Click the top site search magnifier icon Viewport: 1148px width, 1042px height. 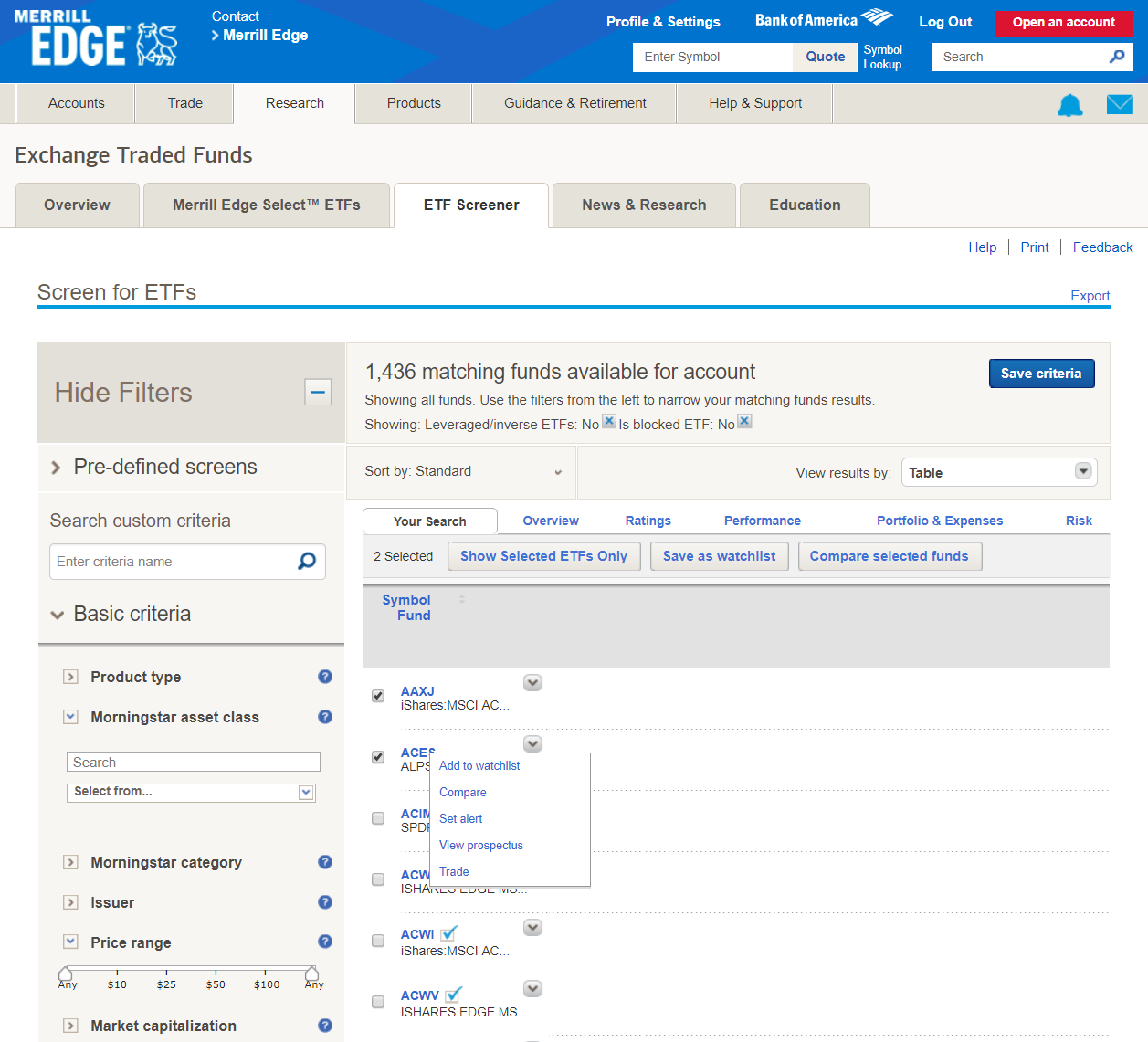[1117, 57]
